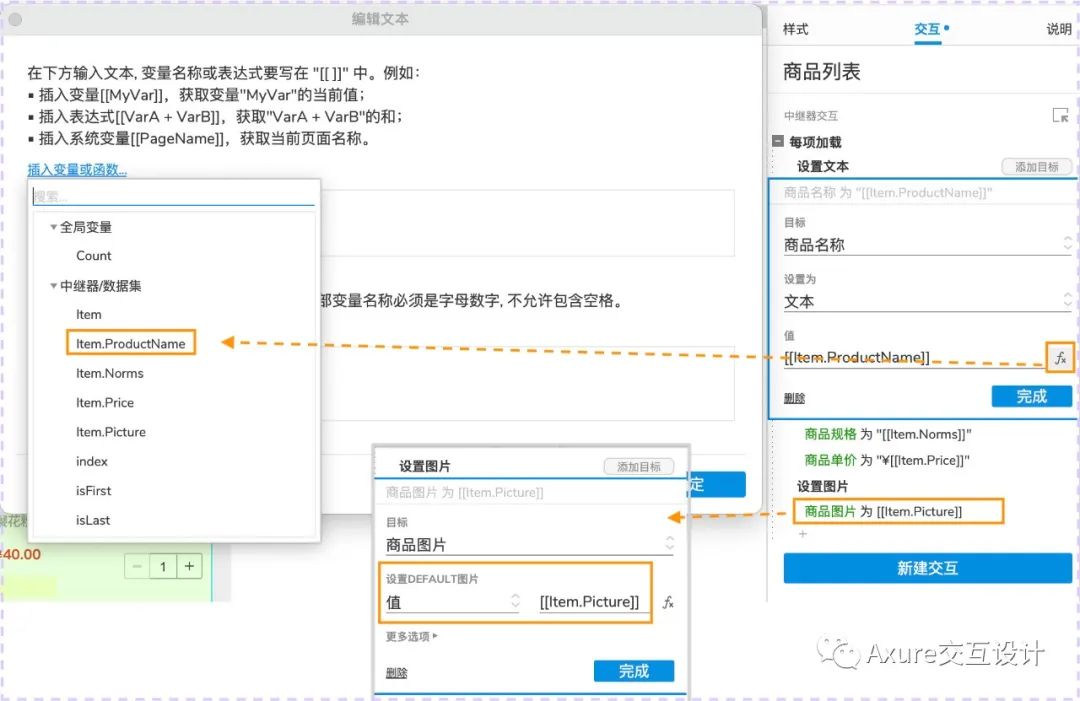Click the 新建交互 button

click(927, 568)
